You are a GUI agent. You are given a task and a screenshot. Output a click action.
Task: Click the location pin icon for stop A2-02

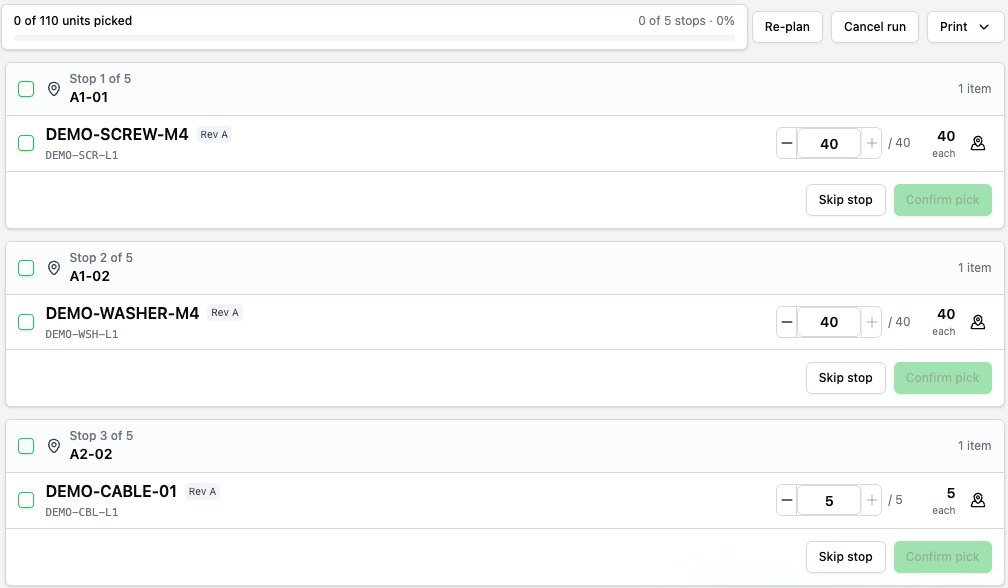54,445
